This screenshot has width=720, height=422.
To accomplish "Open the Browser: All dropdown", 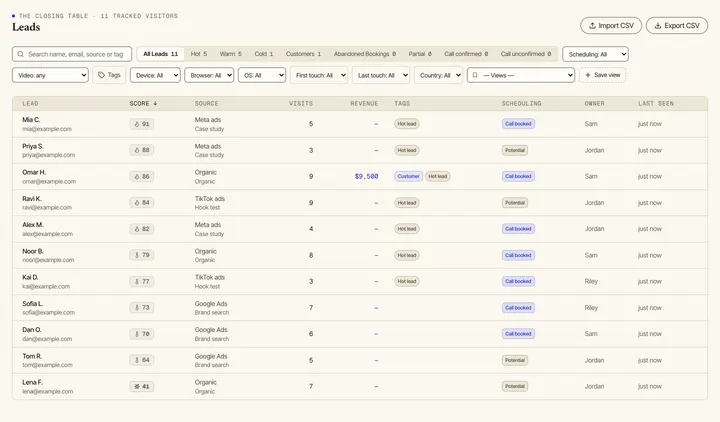I will 209,75.
